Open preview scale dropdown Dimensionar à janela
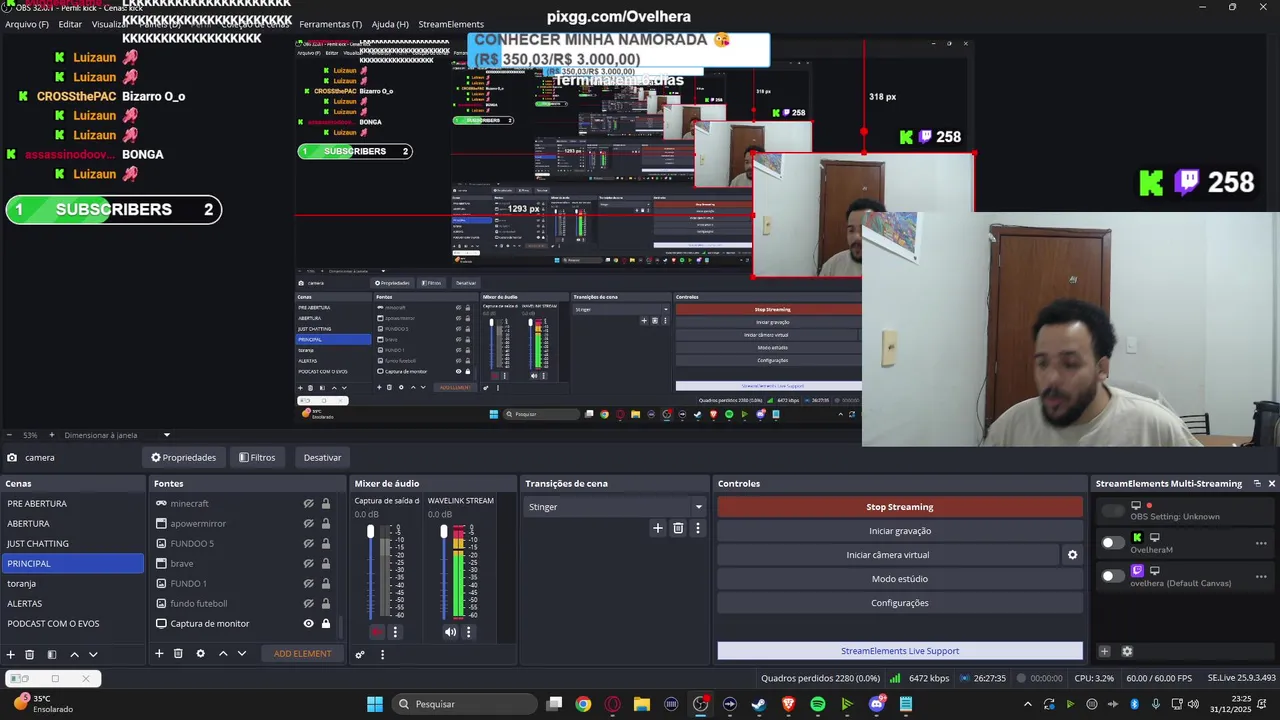Image resolution: width=1280 pixels, height=720 pixels. 117,435
